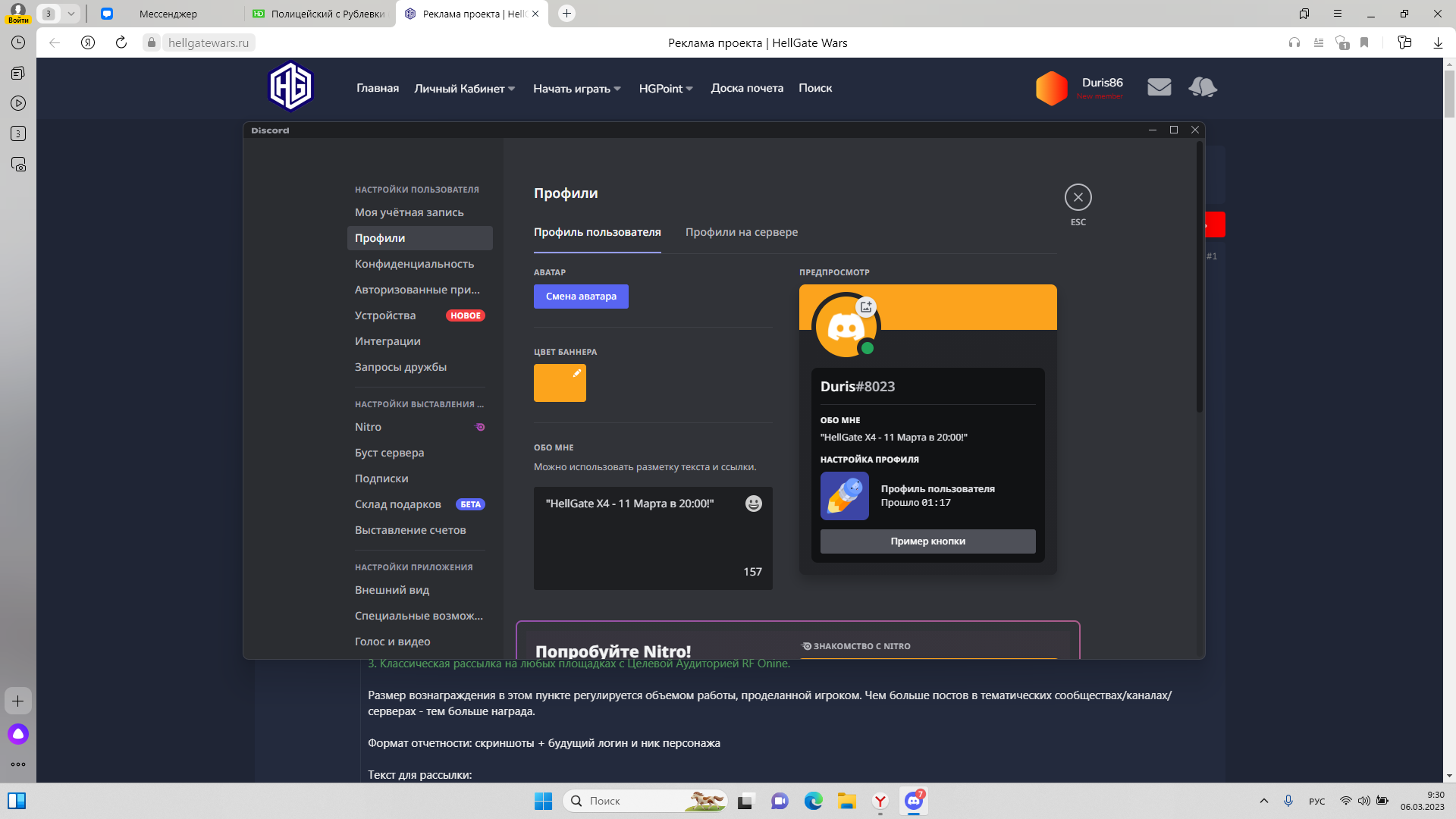Open Интеграции settings section

point(420,341)
